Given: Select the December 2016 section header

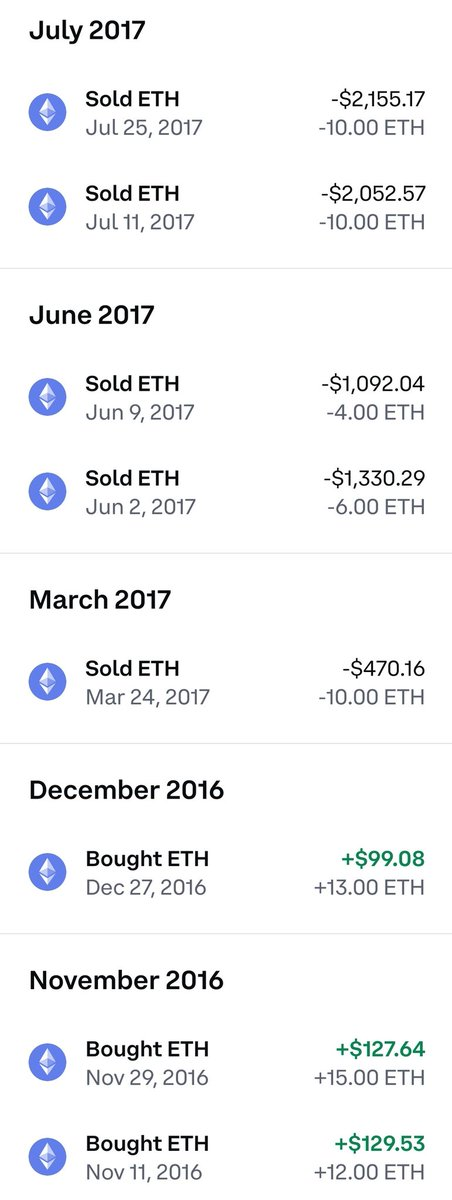Looking at the screenshot, I should [126, 790].
